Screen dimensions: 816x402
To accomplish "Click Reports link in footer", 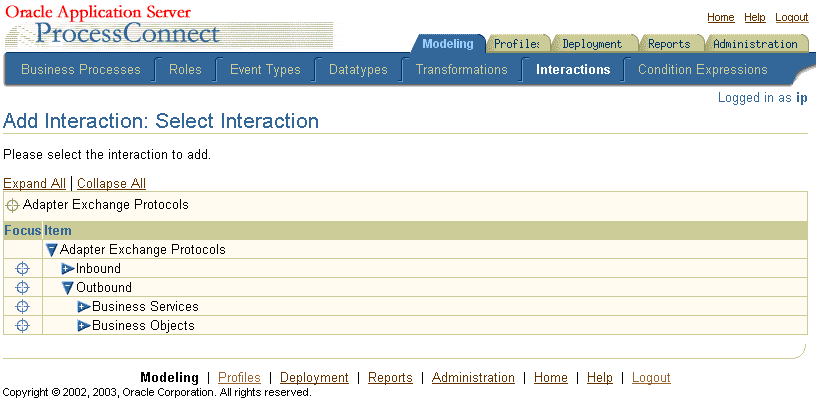I will tap(390, 378).
